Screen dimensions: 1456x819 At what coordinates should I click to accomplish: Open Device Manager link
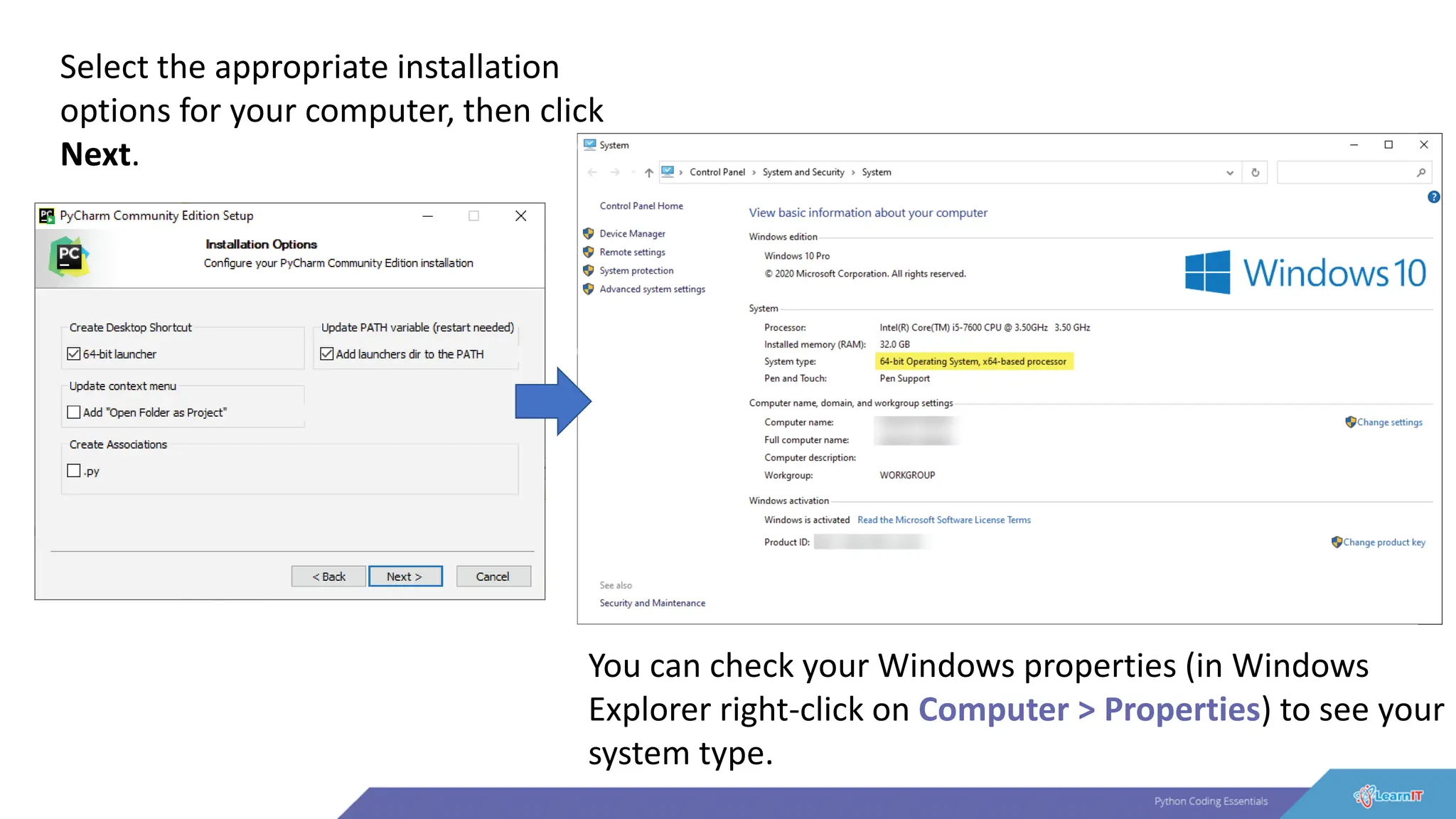(633, 234)
